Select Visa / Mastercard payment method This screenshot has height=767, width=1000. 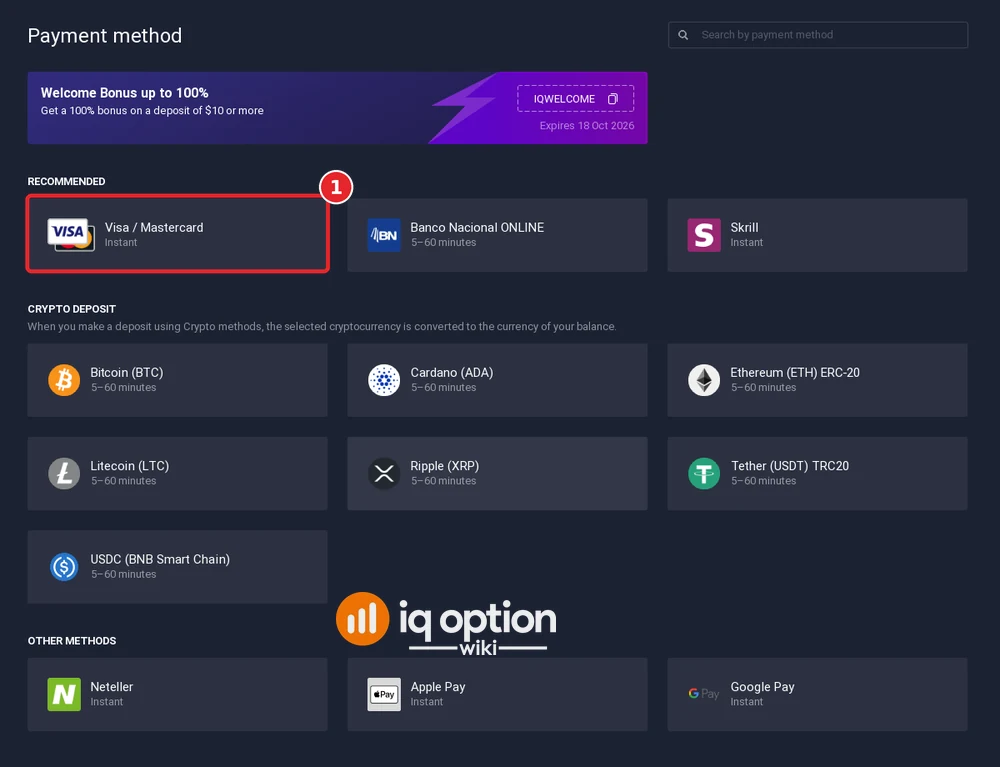pyautogui.click(x=177, y=235)
